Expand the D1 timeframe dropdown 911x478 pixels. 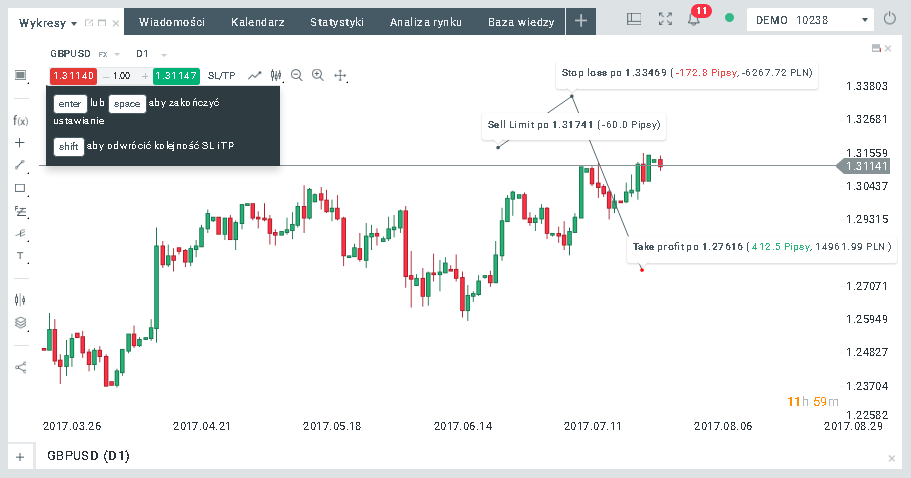click(149, 53)
